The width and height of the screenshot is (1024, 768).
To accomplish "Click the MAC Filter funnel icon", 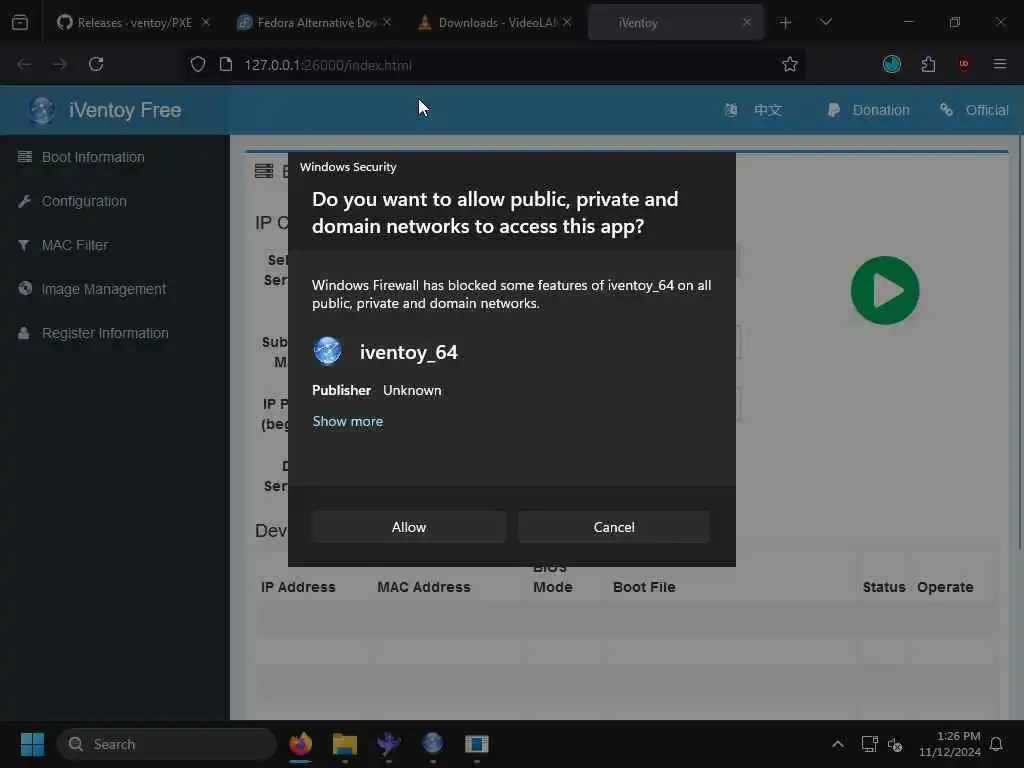I will click(24, 246).
